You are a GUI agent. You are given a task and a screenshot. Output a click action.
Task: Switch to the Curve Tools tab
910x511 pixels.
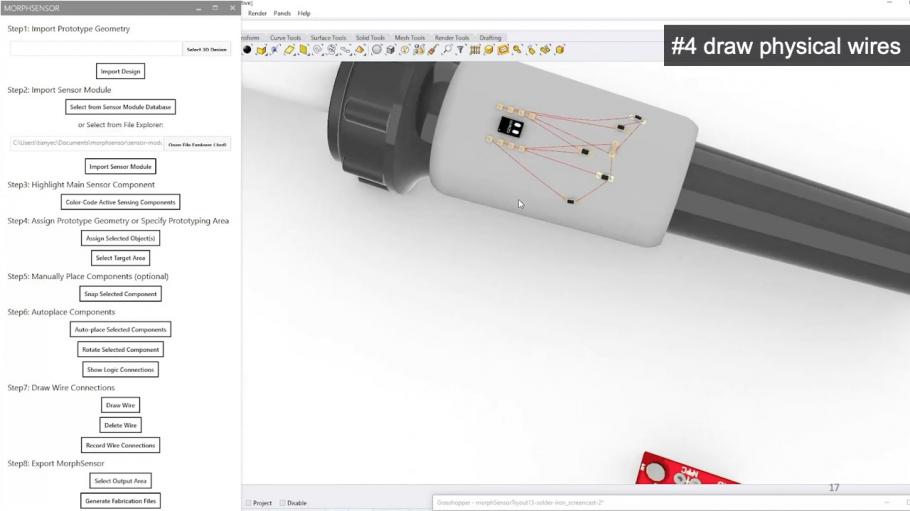(285, 37)
